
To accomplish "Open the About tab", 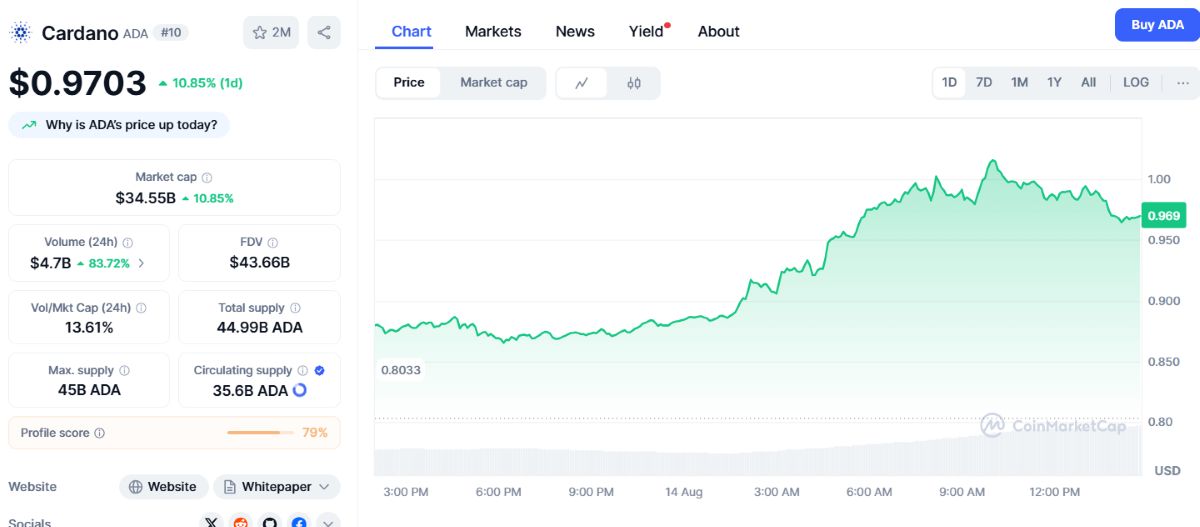I will [719, 32].
